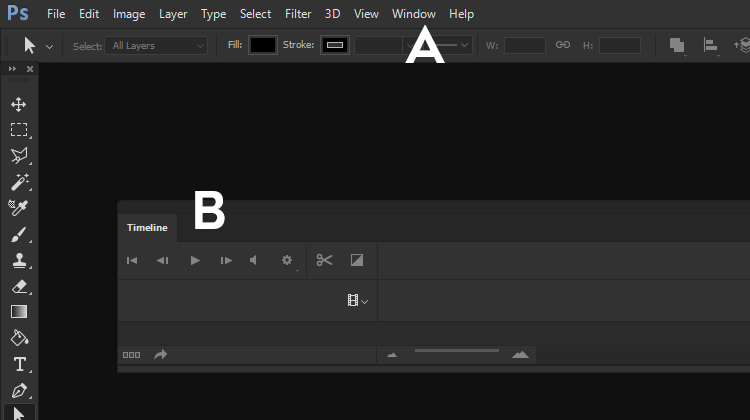Play the Timeline animation
Screen dimensions: 750x420
click(195, 260)
